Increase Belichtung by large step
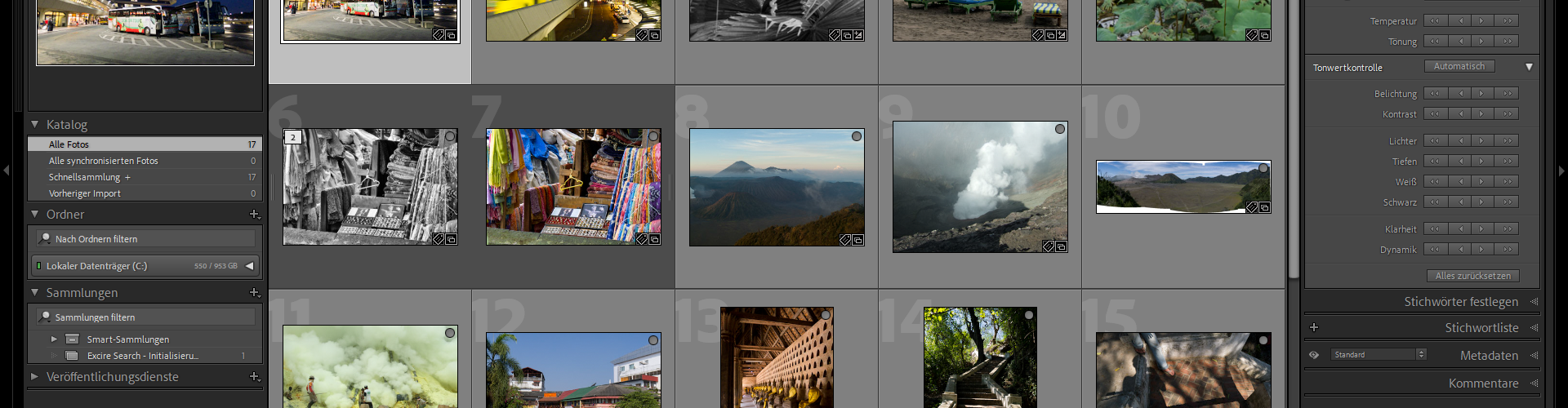The width and height of the screenshot is (1568, 408). [x=1507, y=93]
